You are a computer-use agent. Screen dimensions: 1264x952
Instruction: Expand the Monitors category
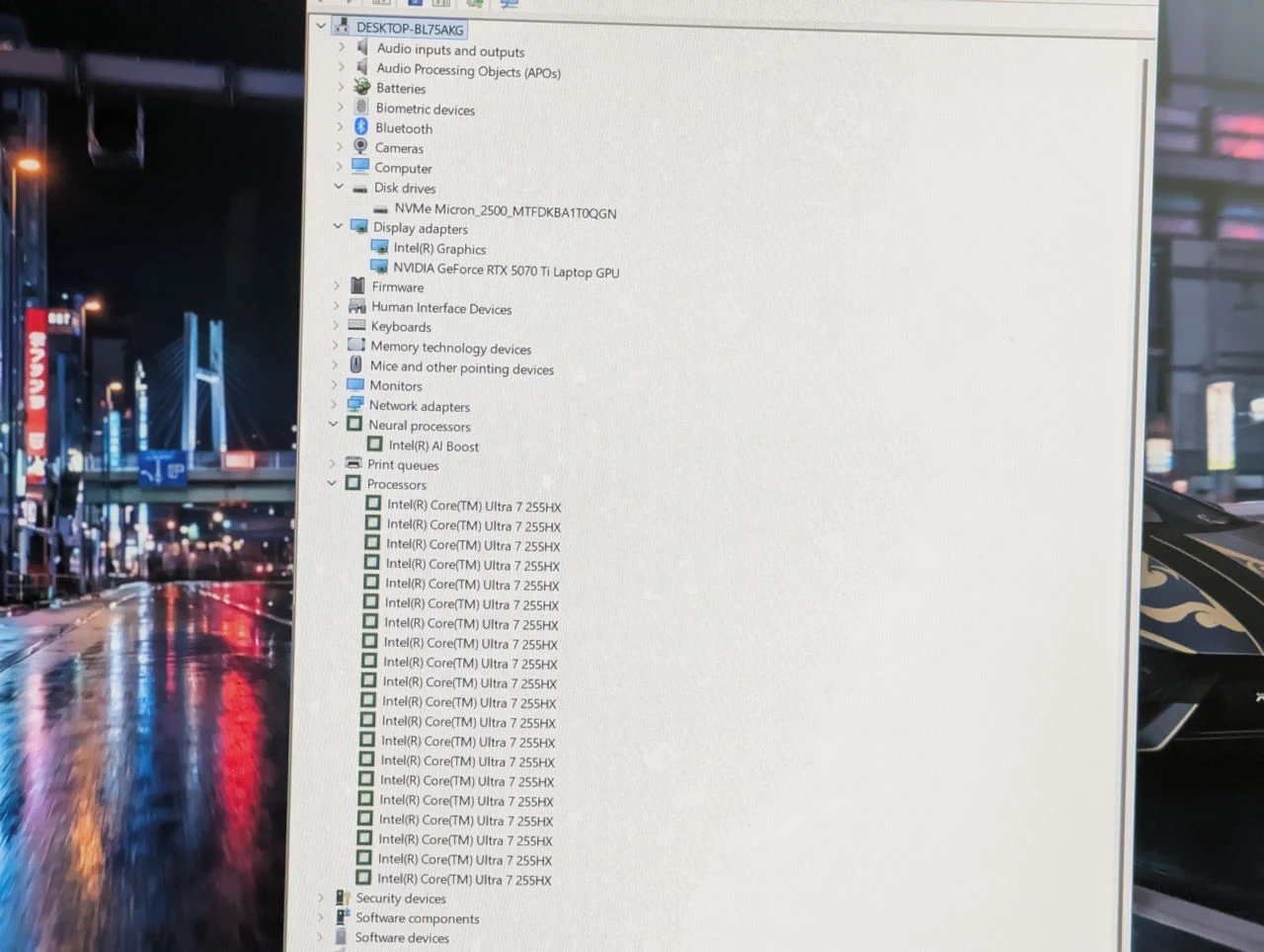pos(335,384)
